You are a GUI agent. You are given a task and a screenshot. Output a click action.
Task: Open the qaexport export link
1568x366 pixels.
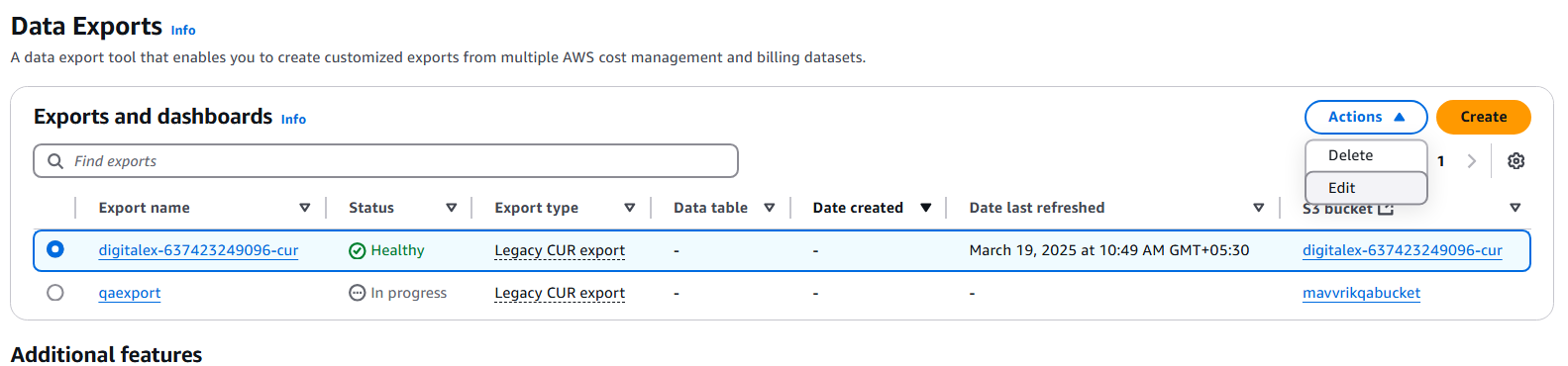point(130,293)
